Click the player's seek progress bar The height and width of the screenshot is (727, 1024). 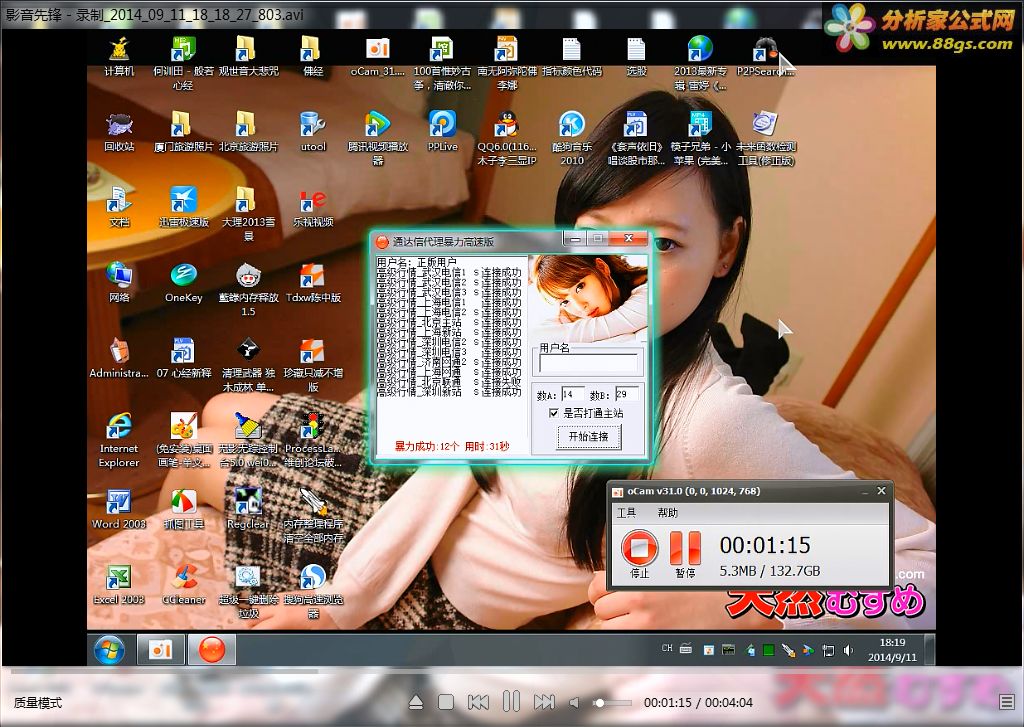click(512, 671)
